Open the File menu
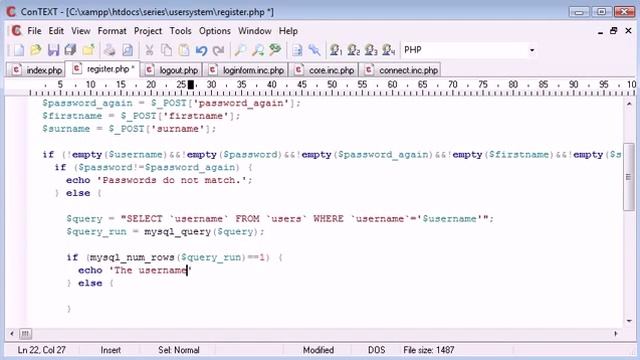The height and width of the screenshot is (360, 640). click(x=34, y=31)
